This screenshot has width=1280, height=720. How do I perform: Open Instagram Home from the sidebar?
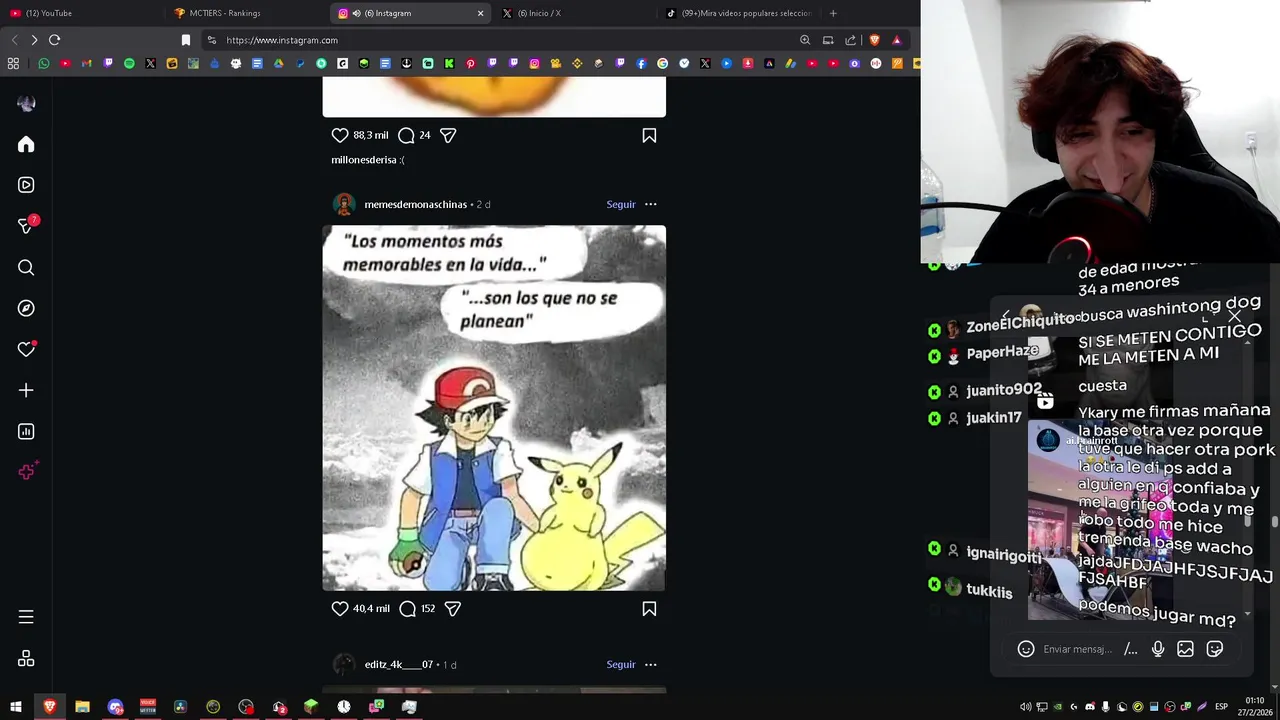[26, 145]
